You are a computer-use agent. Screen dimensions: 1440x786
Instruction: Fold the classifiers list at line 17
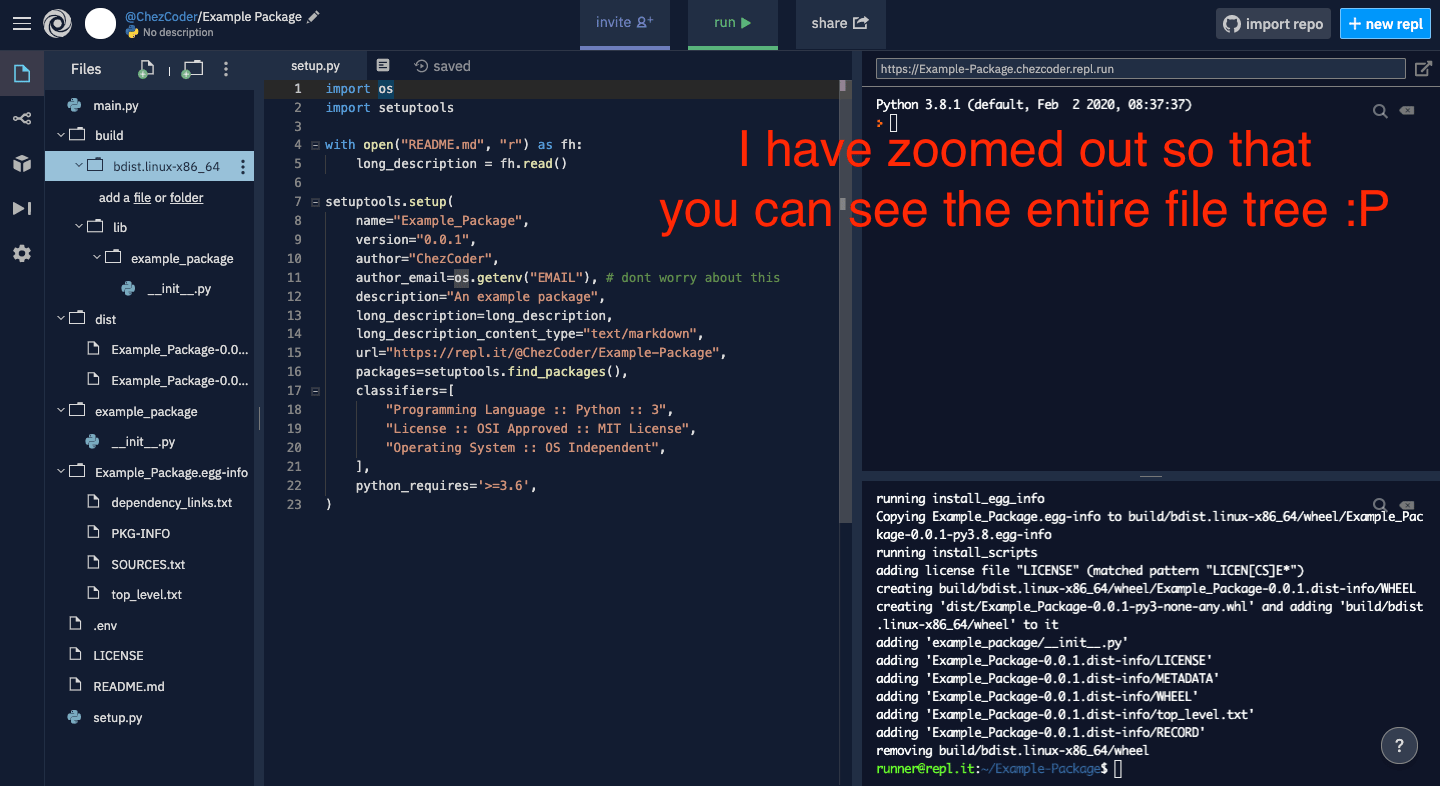pyautogui.click(x=315, y=391)
